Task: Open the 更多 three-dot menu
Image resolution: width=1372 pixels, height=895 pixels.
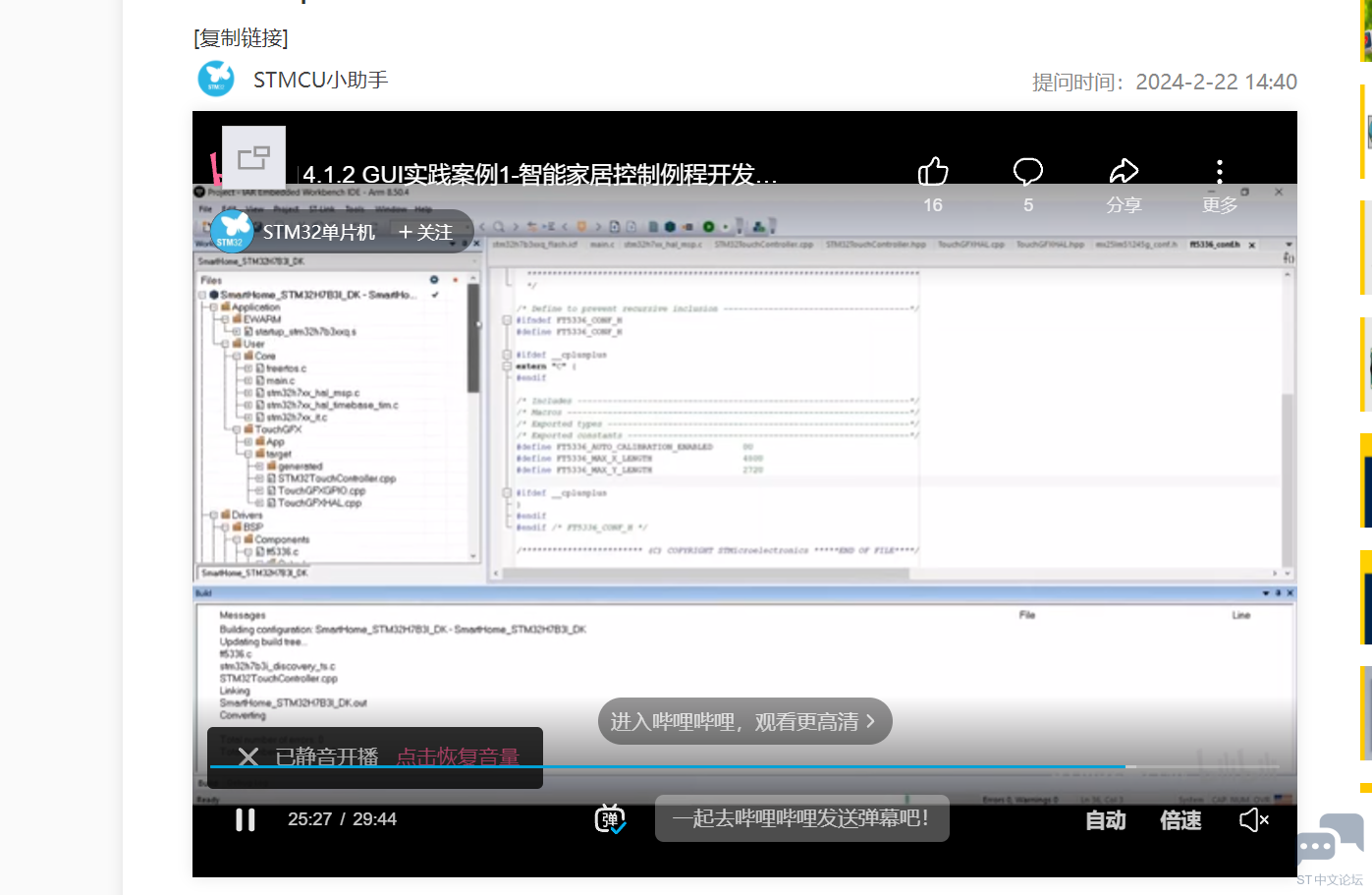Action: coord(1220,172)
